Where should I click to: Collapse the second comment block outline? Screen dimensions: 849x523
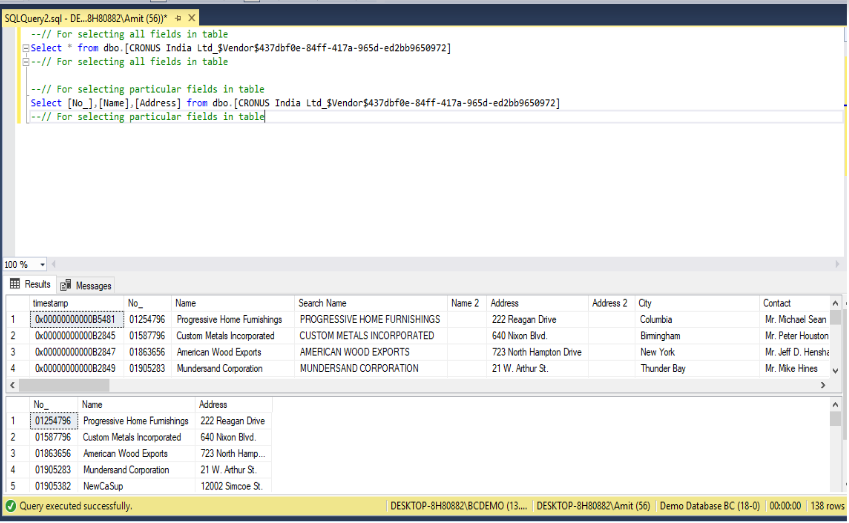tap(25, 62)
